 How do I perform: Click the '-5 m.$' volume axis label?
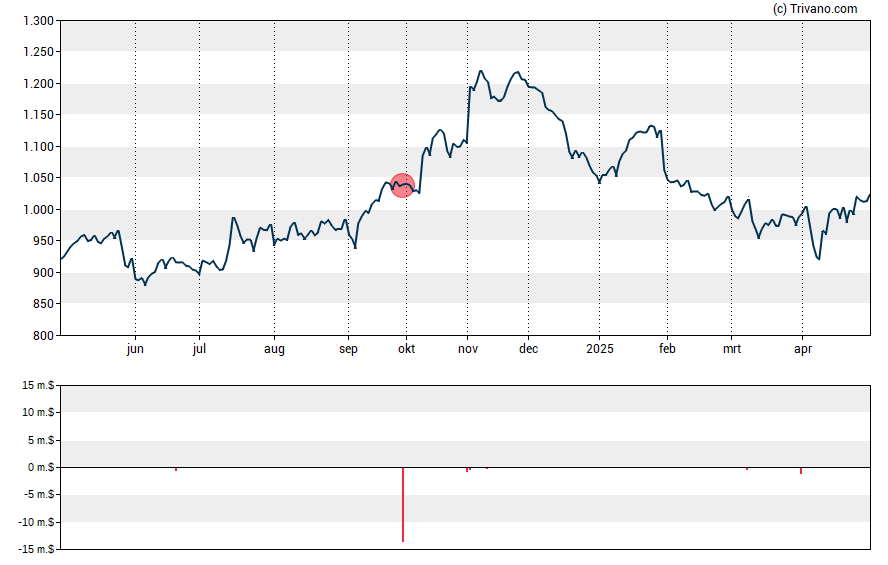(x=39, y=494)
